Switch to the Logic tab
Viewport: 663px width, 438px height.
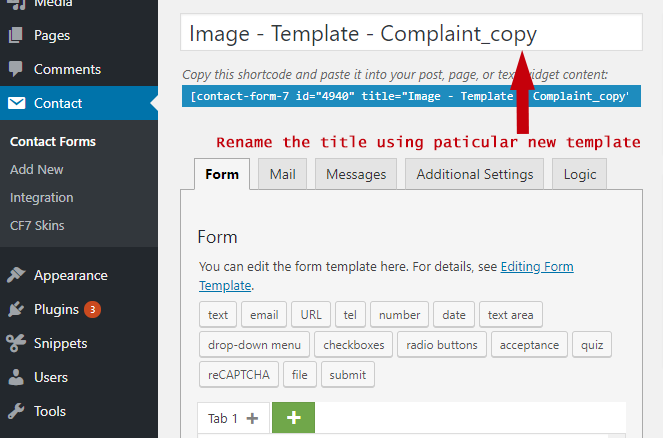[x=579, y=174]
